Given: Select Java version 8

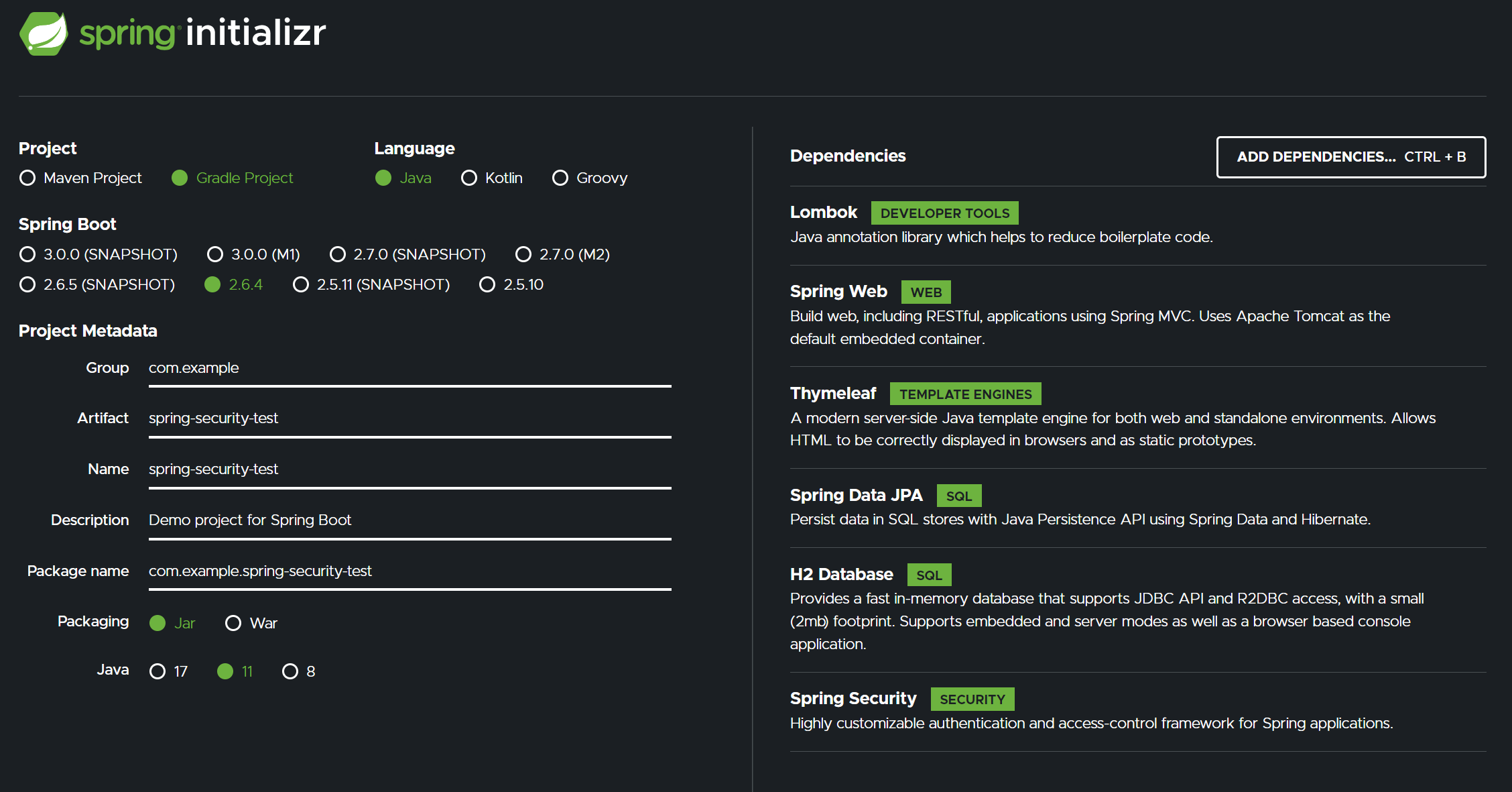Looking at the screenshot, I should (x=290, y=671).
